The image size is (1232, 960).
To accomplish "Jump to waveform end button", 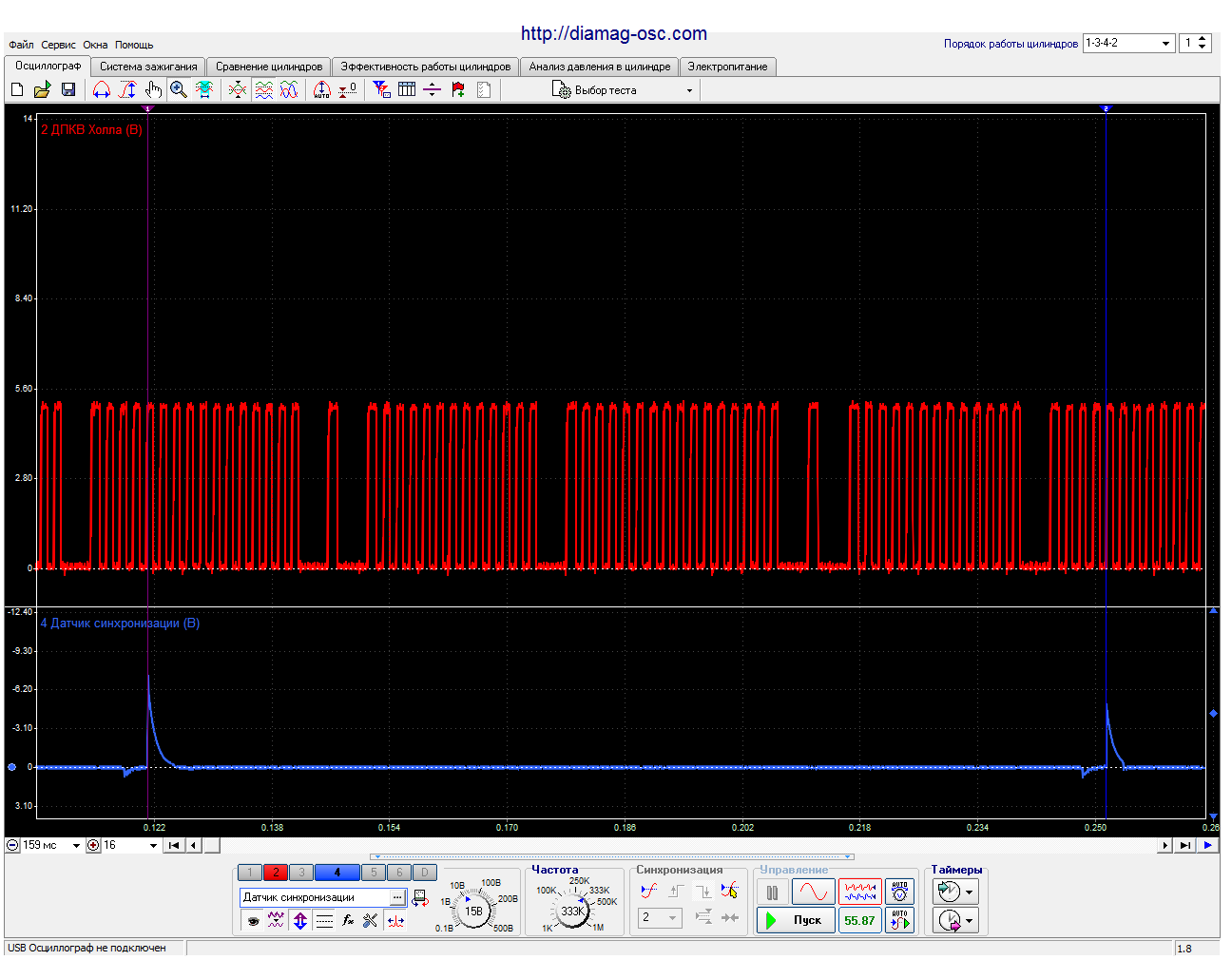I will click(x=1184, y=845).
